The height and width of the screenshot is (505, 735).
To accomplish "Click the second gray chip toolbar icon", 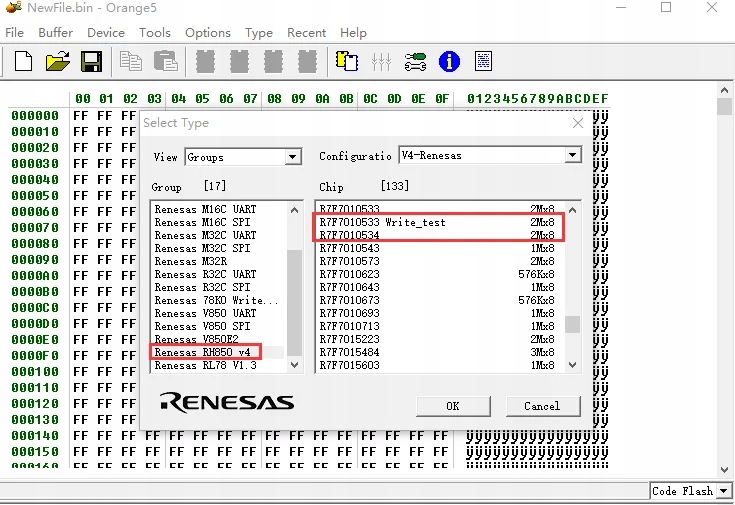I will [239, 61].
